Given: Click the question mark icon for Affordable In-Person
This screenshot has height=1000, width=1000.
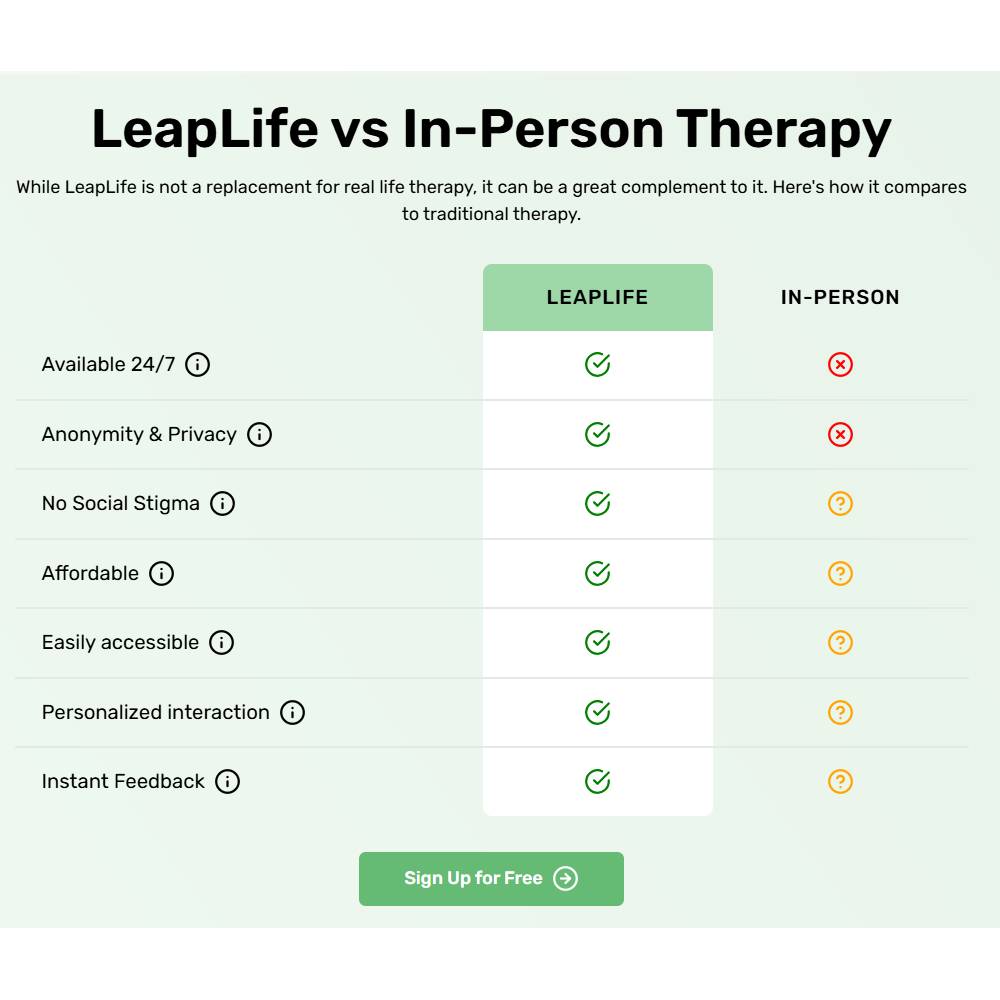Looking at the screenshot, I should tap(840, 573).
